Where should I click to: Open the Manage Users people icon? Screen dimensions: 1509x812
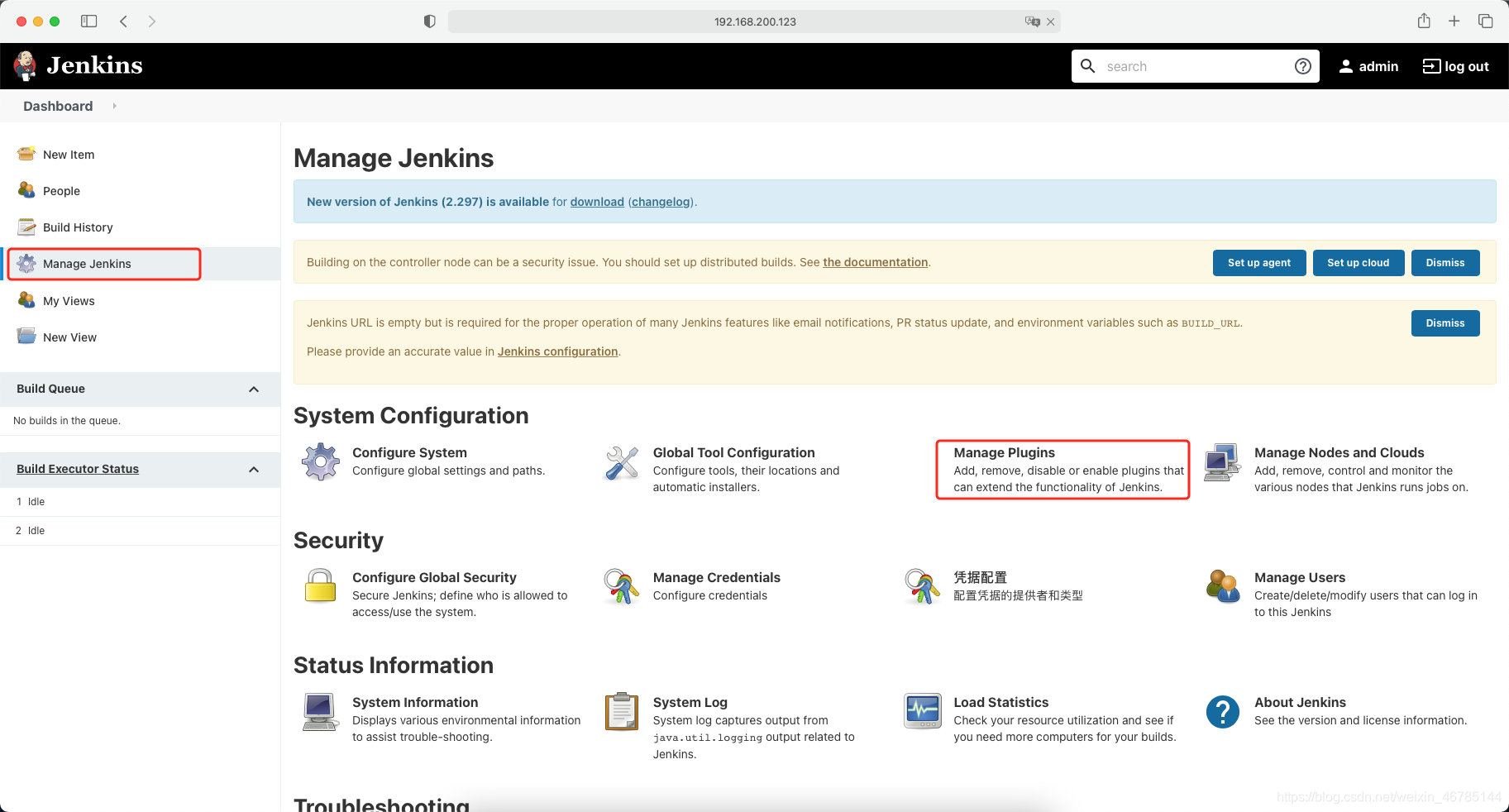1223,586
